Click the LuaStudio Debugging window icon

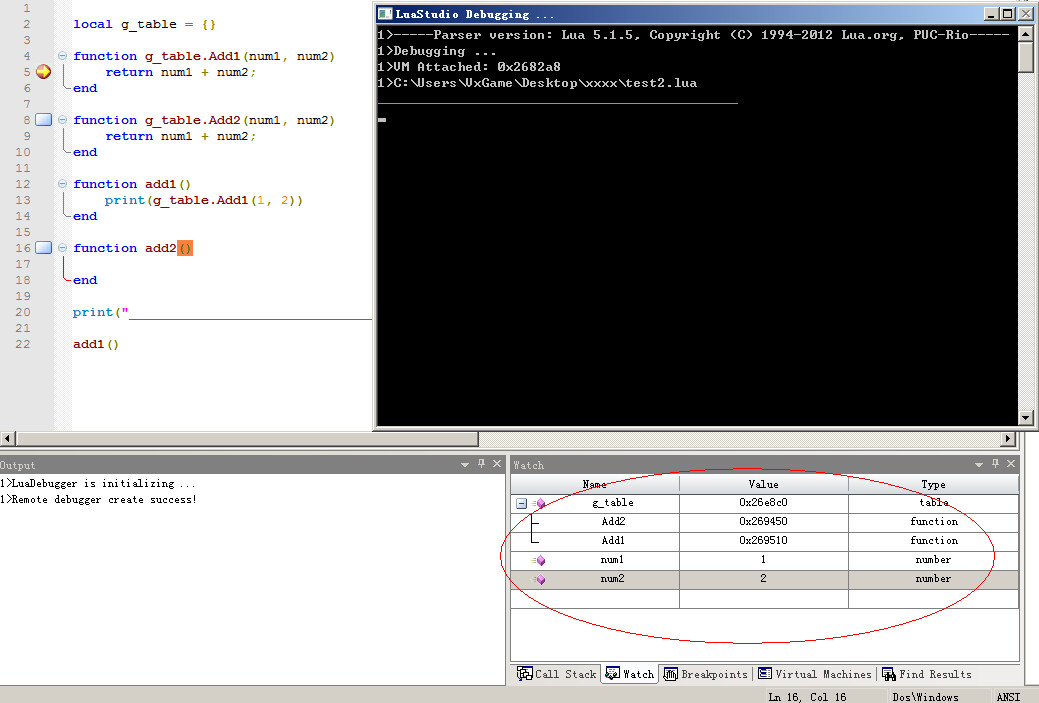tap(384, 14)
